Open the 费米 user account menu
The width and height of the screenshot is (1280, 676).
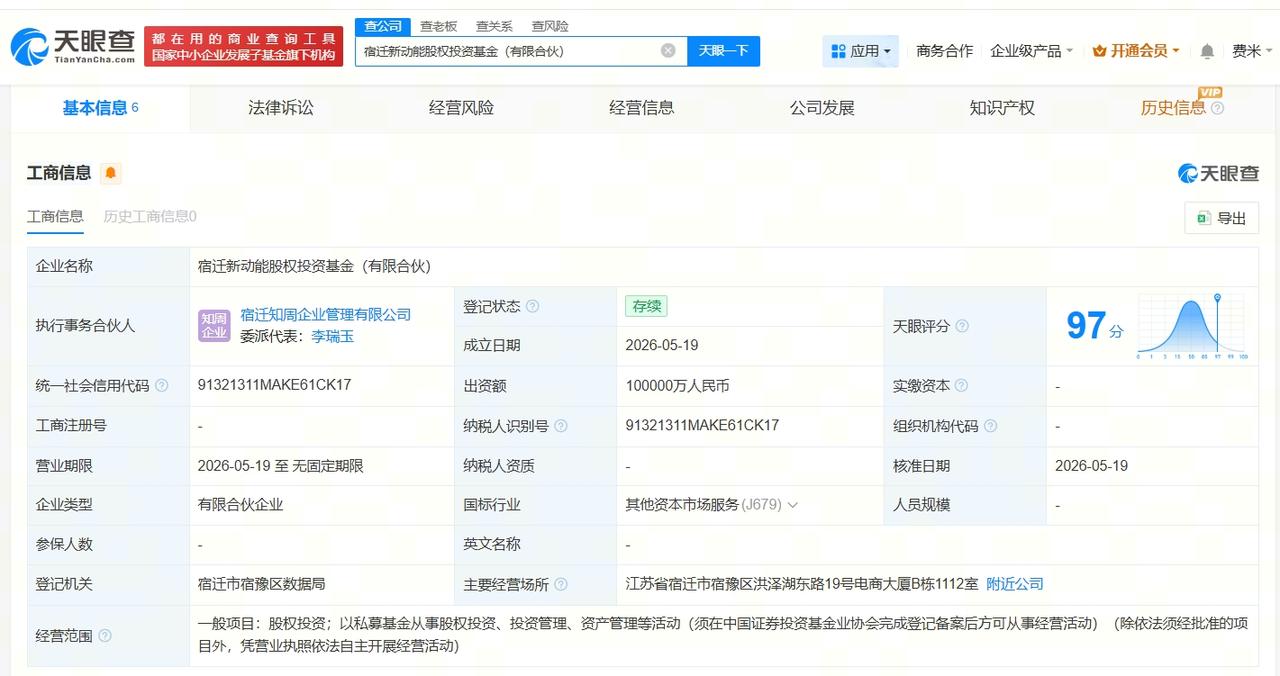pyautogui.click(x=1252, y=51)
